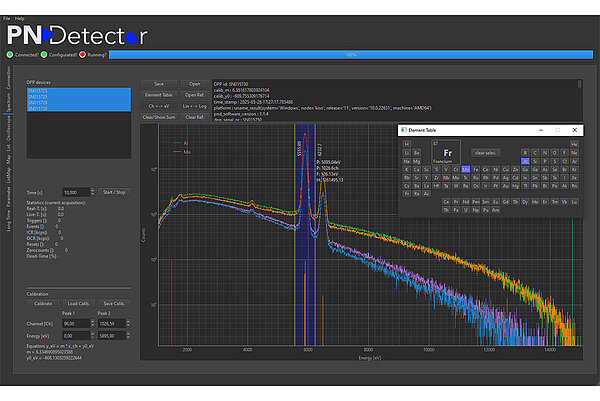Click the Load Calib. button
The width and height of the screenshot is (600, 401).
point(80,303)
